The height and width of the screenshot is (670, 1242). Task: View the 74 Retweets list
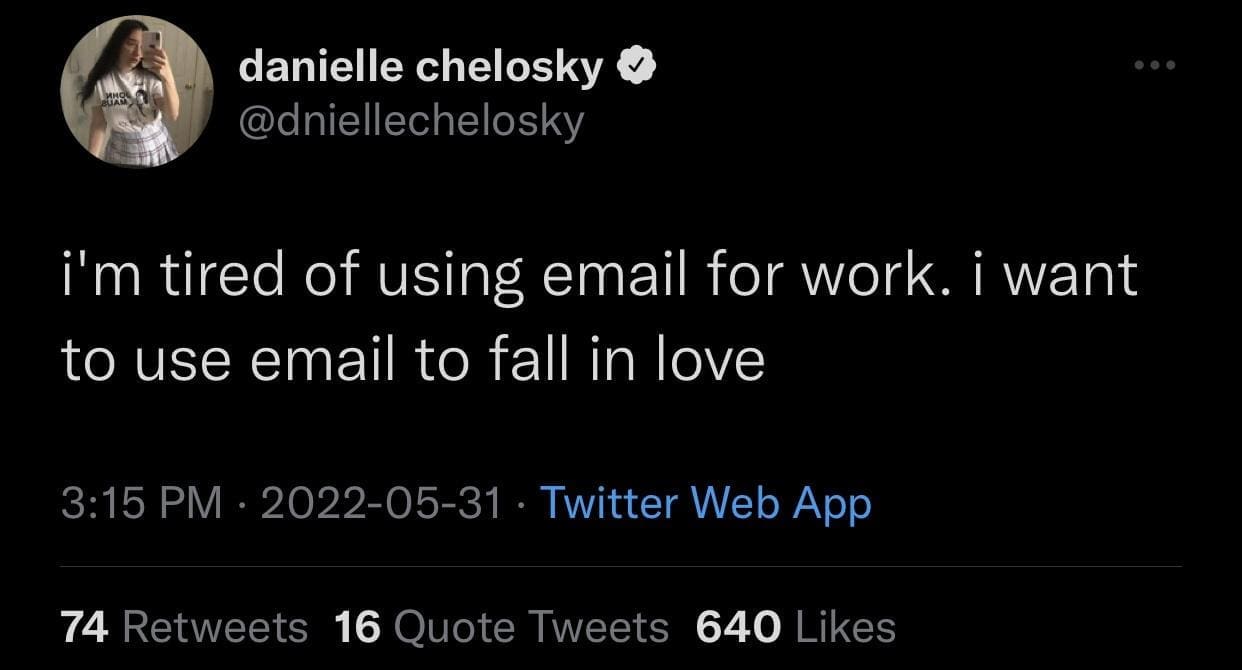point(185,627)
